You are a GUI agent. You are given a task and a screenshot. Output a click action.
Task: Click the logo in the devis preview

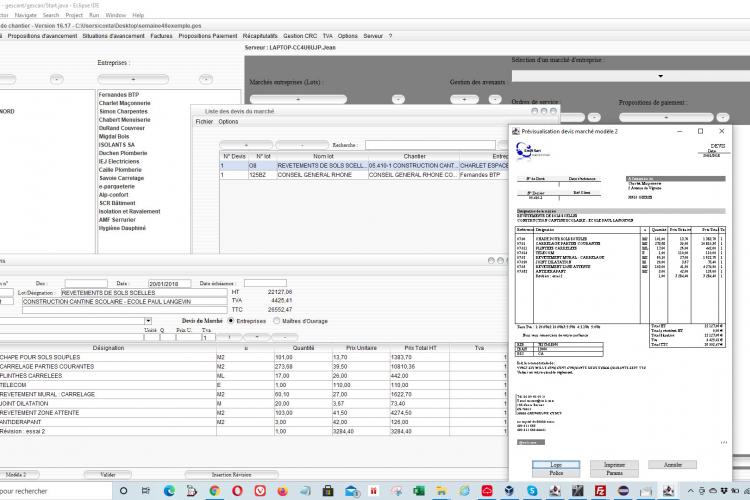(532, 151)
